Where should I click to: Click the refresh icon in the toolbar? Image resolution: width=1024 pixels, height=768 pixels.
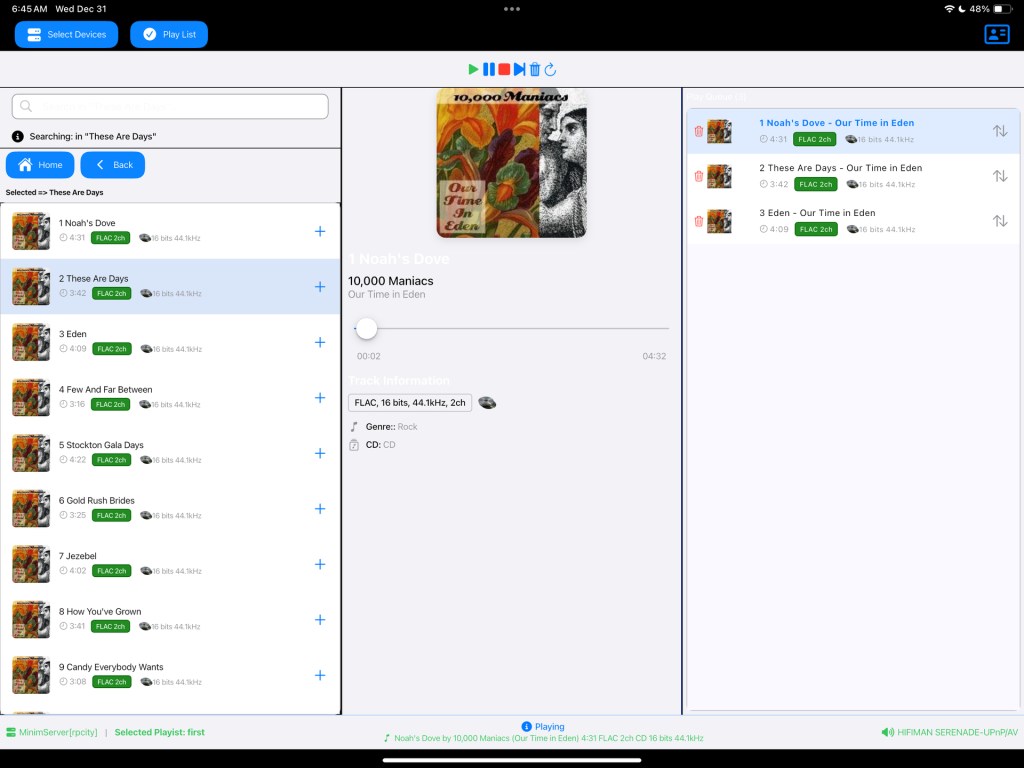tap(550, 69)
